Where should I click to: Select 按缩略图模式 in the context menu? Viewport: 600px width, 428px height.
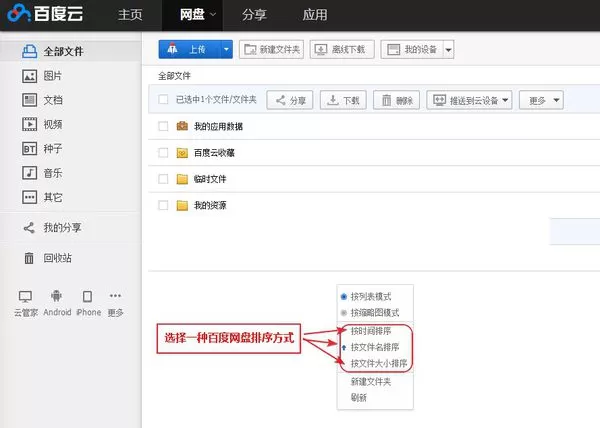[x=375, y=312]
